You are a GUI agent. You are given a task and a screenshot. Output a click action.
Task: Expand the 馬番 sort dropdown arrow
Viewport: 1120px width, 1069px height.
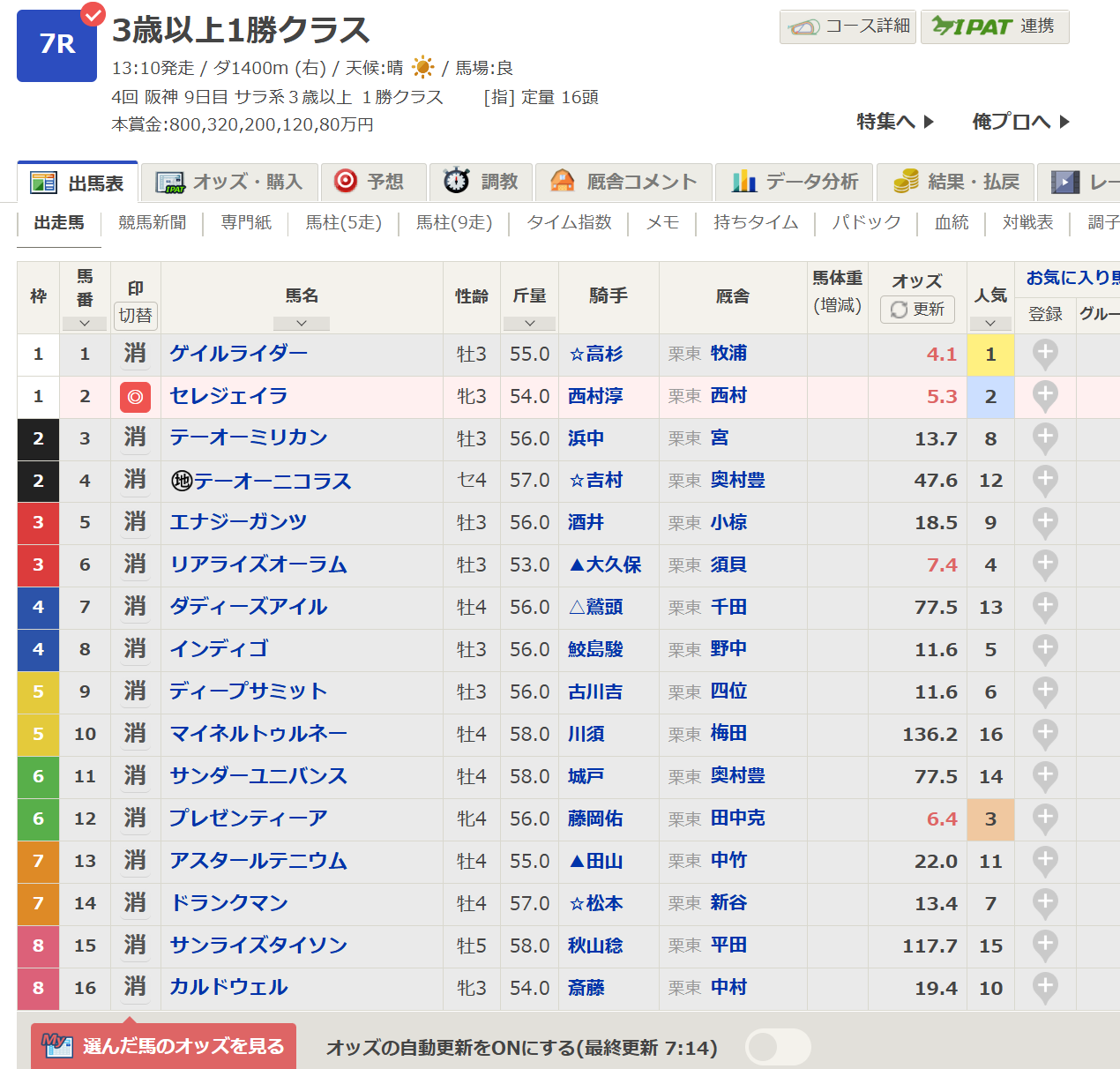[85, 324]
